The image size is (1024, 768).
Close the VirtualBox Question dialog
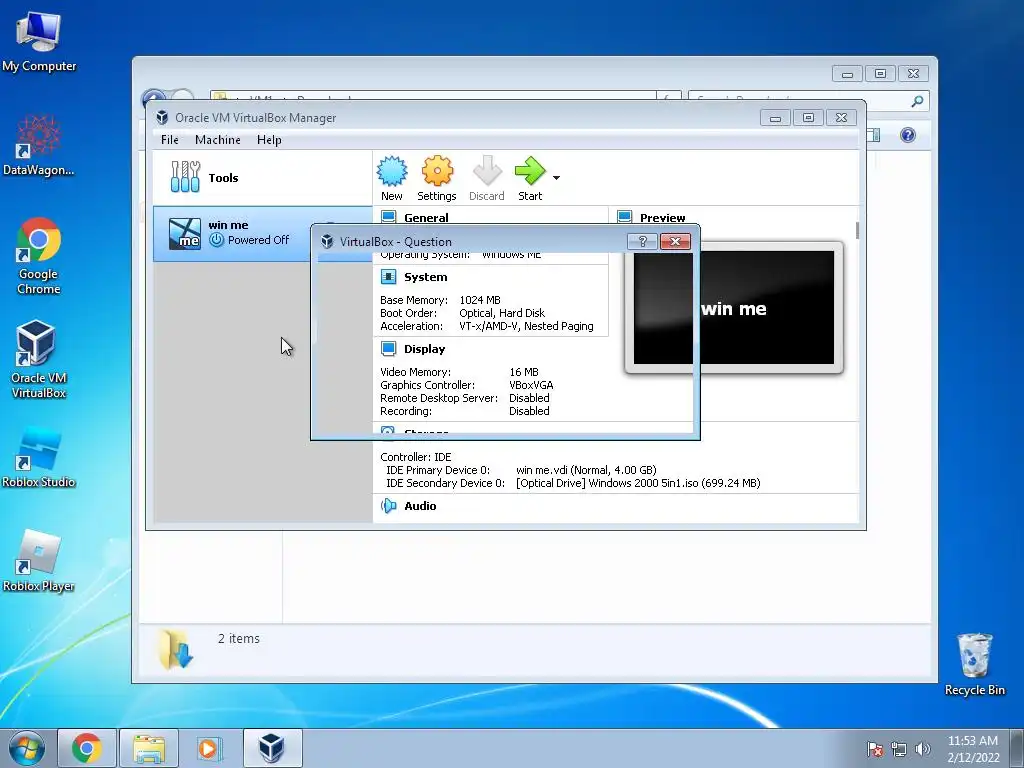[675, 242]
